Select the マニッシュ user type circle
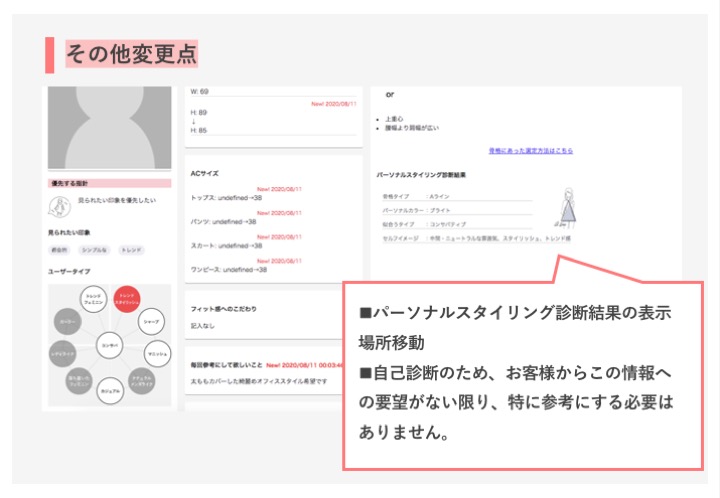This screenshot has height=498, width=720. point(156,355)
